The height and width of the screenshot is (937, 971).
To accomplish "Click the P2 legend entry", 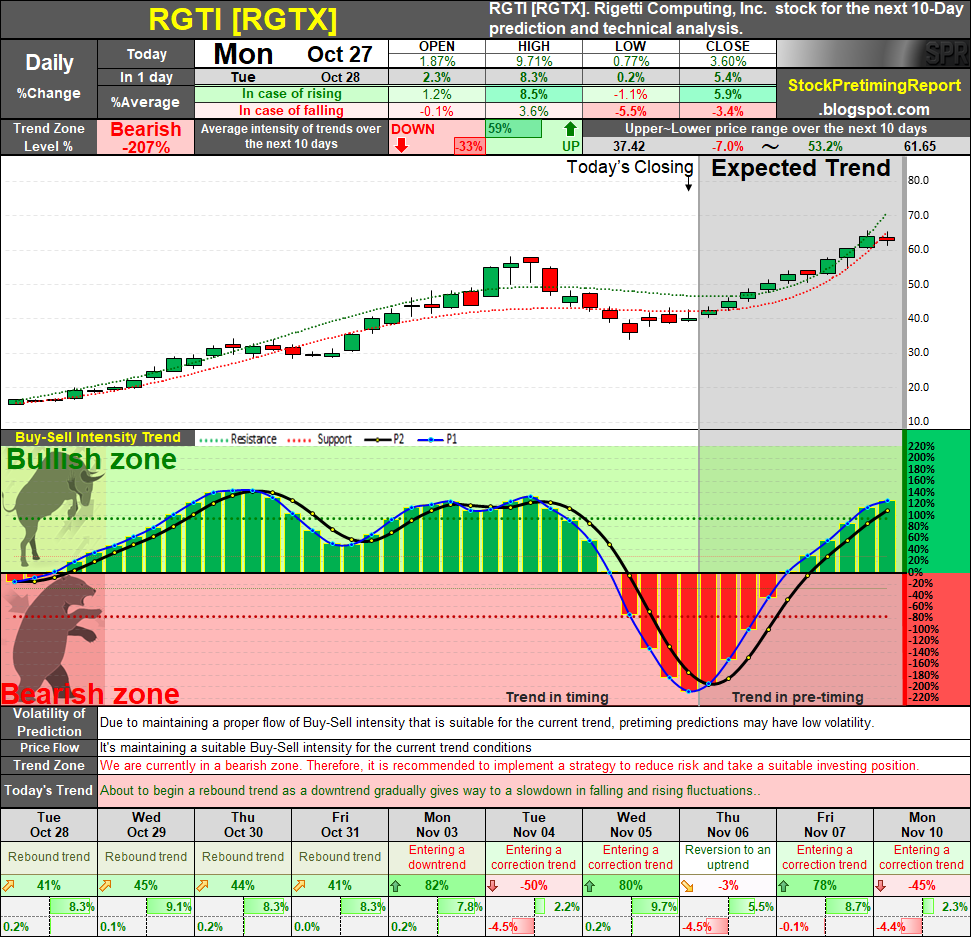I will (x=384, y=439).
